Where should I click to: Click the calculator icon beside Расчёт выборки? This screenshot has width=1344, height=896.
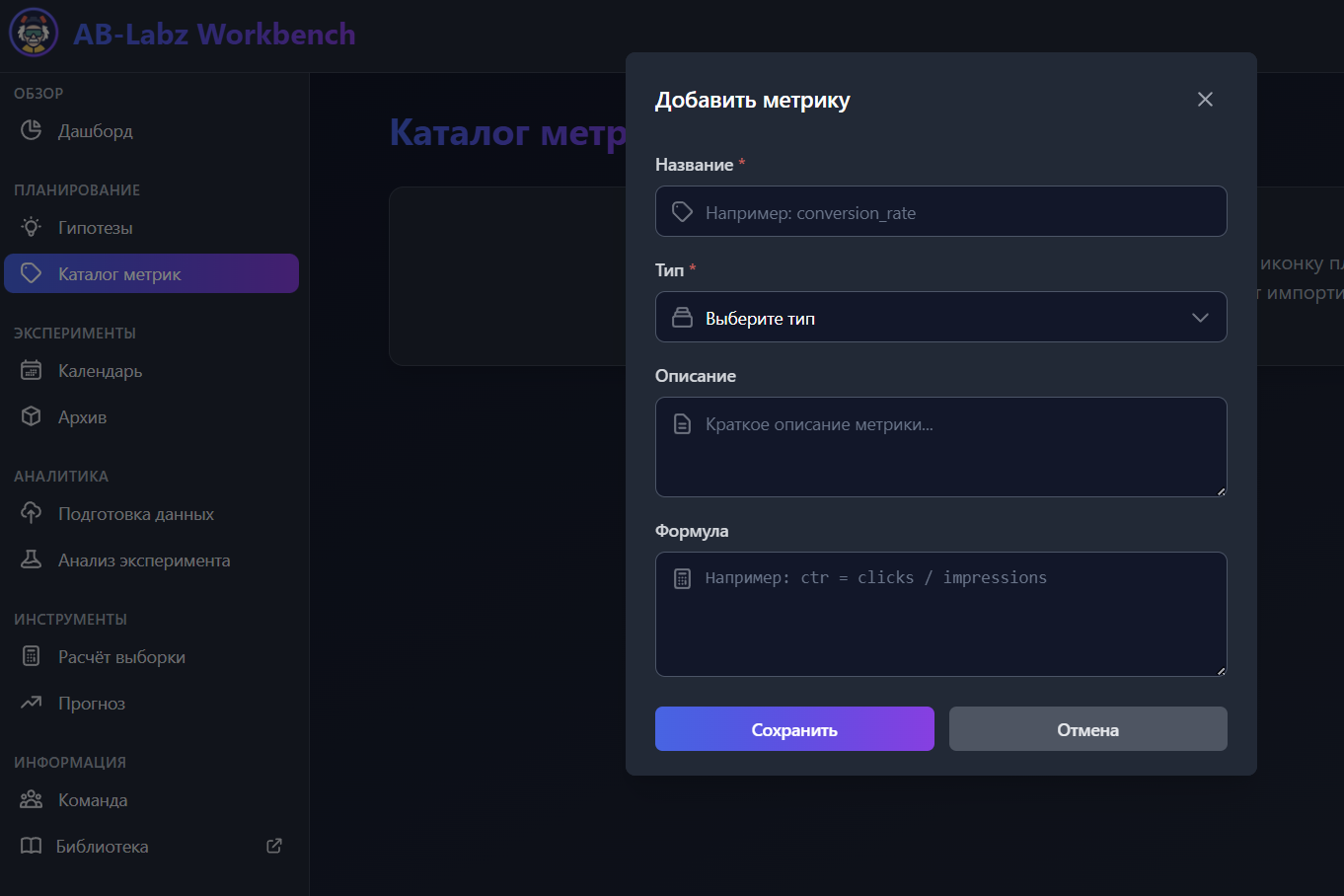[x=32, y=656]
